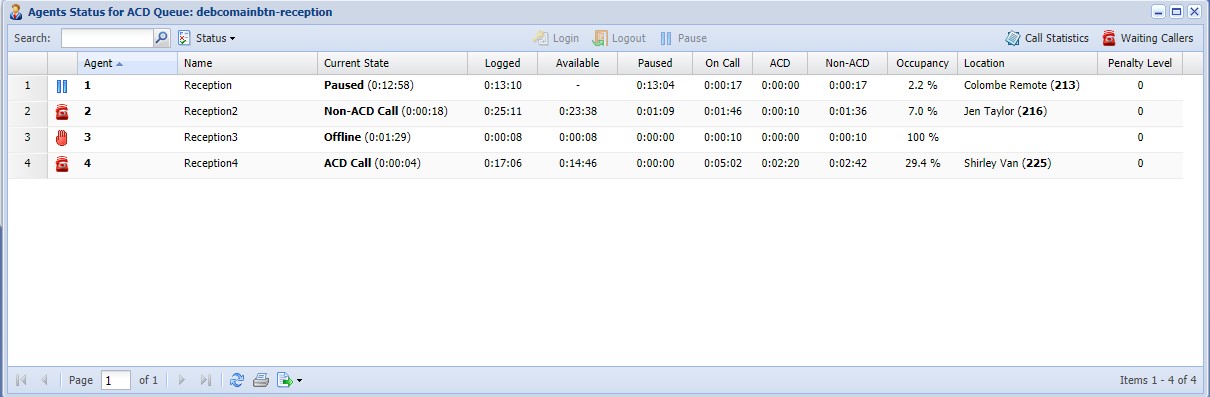Click the paused status icon for Reception

(62, 86)
